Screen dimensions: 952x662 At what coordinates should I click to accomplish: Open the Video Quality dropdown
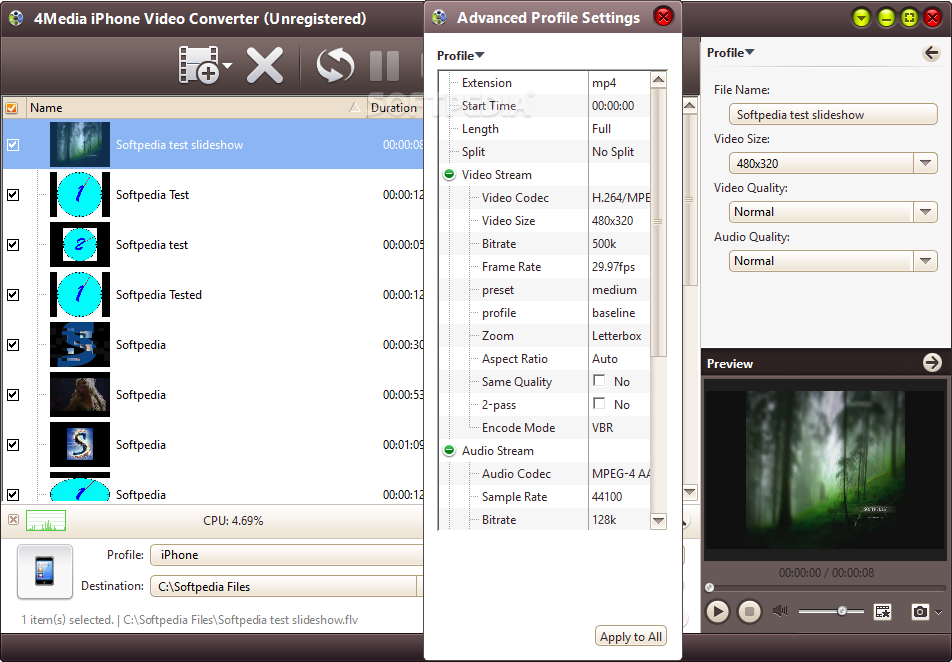(x=926, y=212)
